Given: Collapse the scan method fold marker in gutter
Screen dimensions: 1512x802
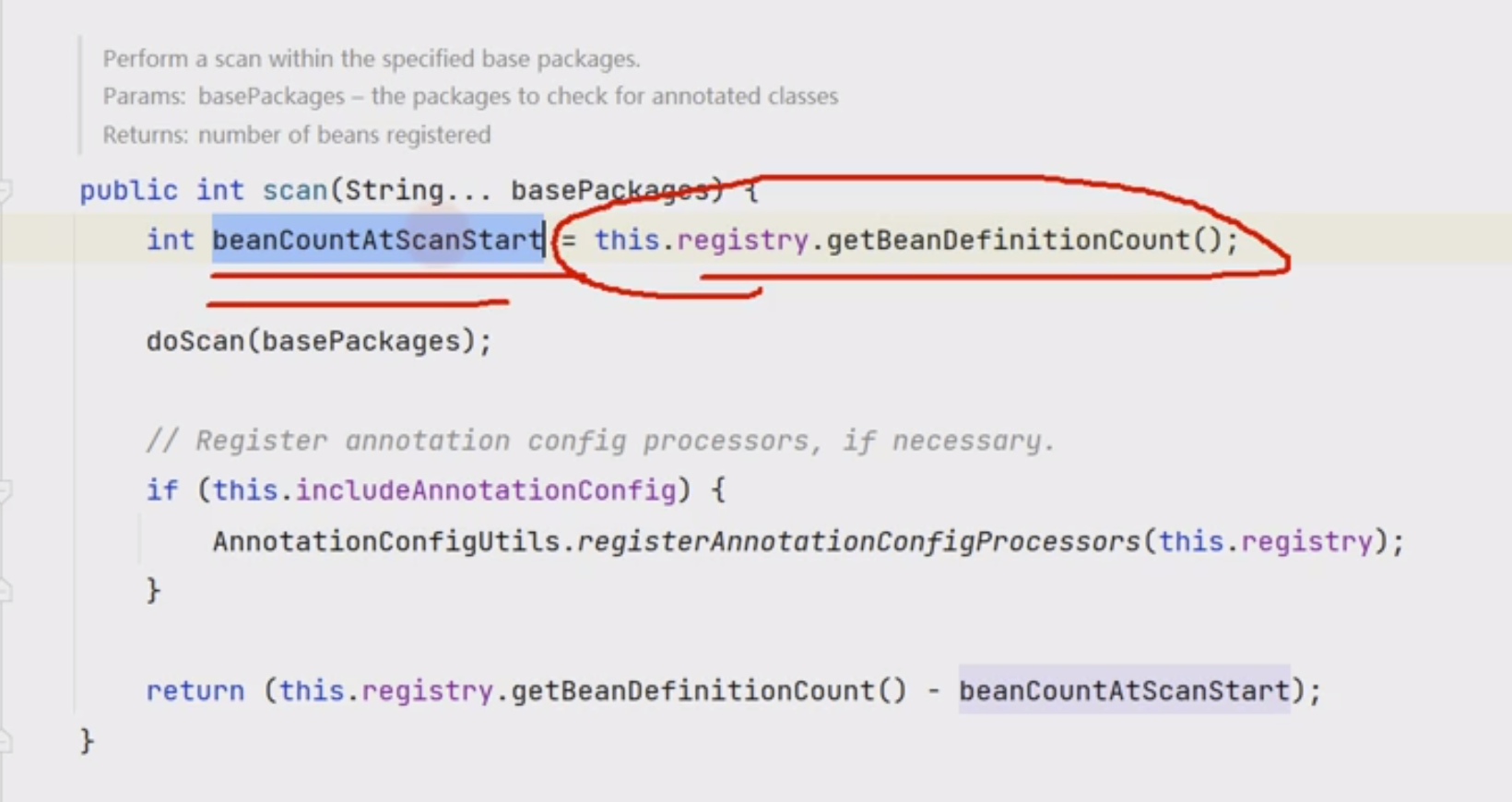Looking at the screenshot, I should click(5, 191).
